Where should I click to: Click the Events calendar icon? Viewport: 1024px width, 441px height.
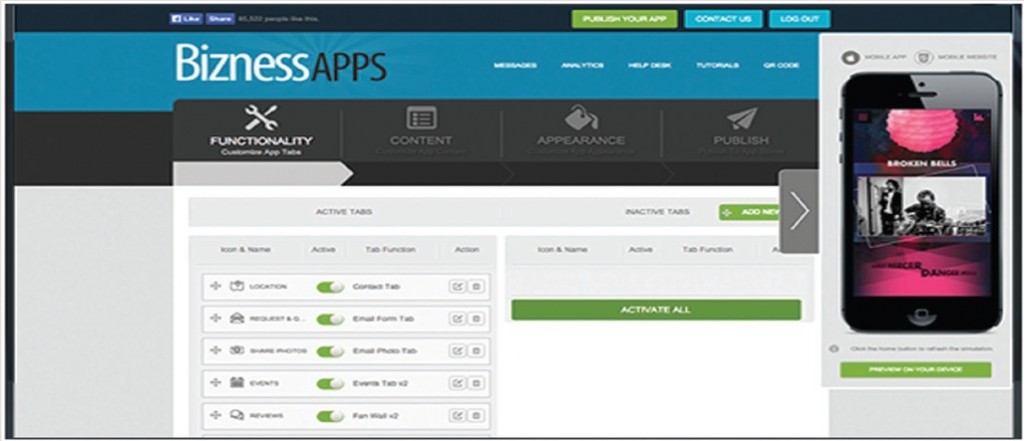[x=236, y=384]
